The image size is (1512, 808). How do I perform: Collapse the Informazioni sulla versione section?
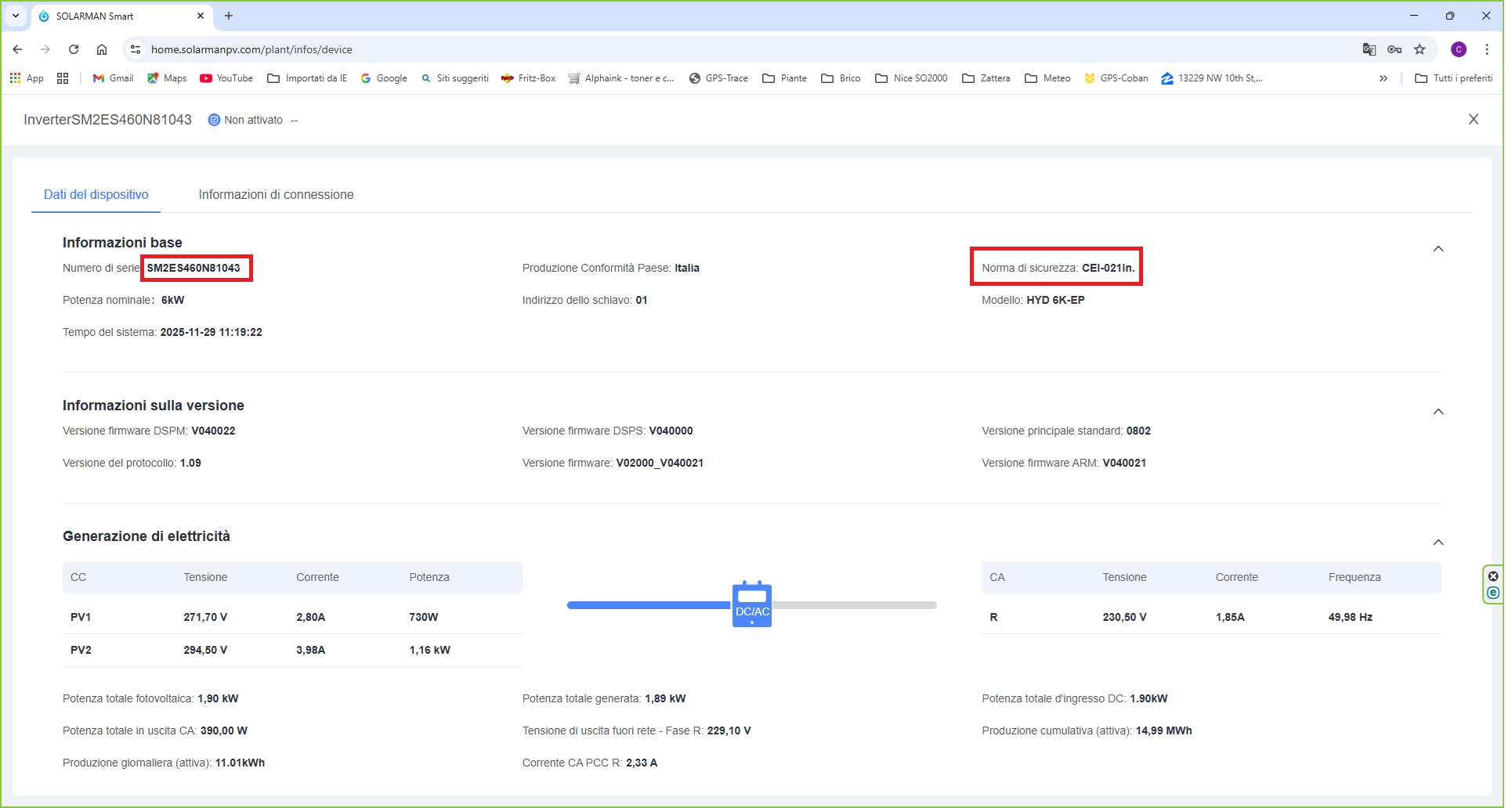pyautogui.click(x=1438, y=412)
